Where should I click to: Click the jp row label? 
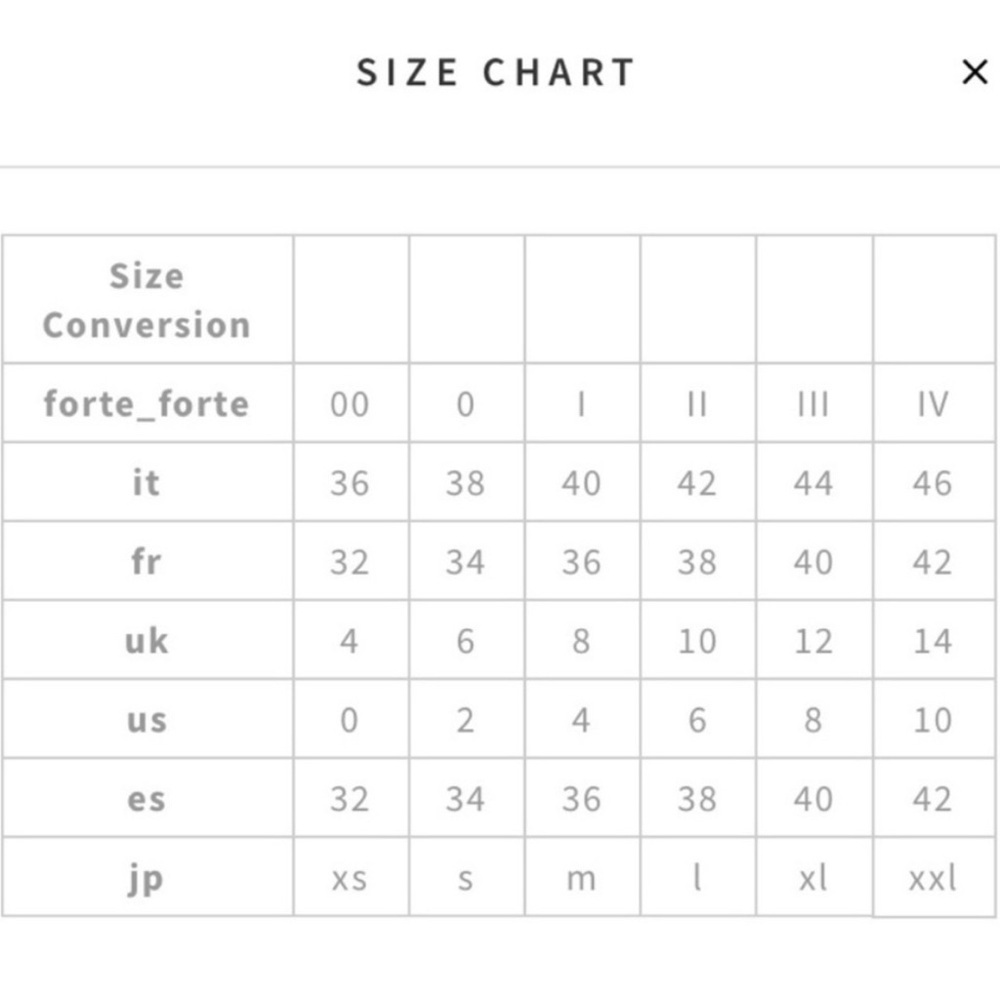pyautogui.click(x=146, y=878)
